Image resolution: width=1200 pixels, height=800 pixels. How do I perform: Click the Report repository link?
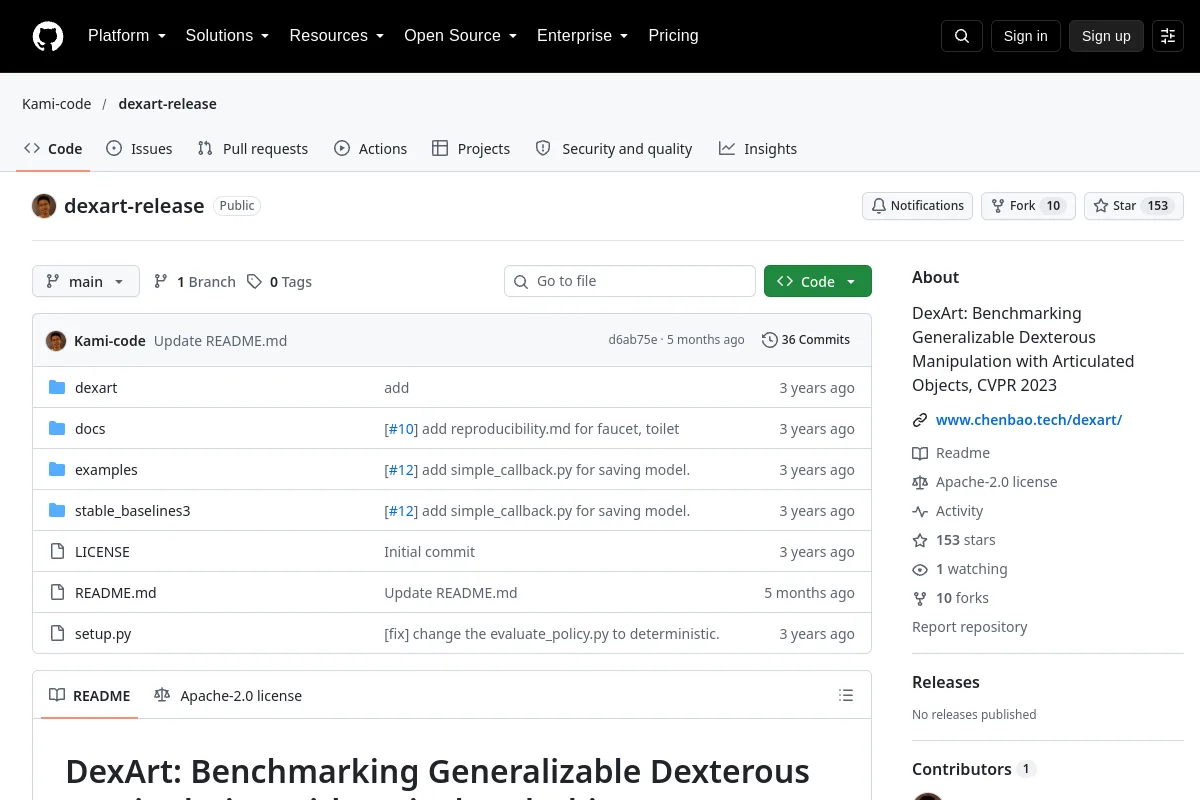click(969, 627)
